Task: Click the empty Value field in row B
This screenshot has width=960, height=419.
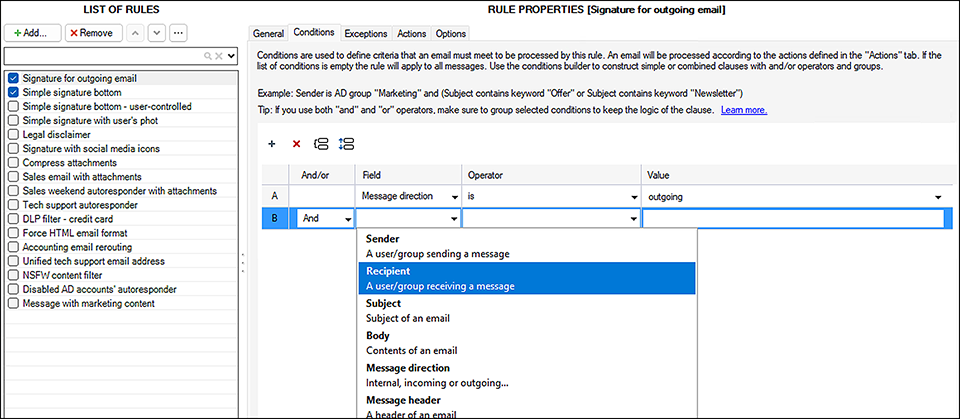Action: (793, 219)
